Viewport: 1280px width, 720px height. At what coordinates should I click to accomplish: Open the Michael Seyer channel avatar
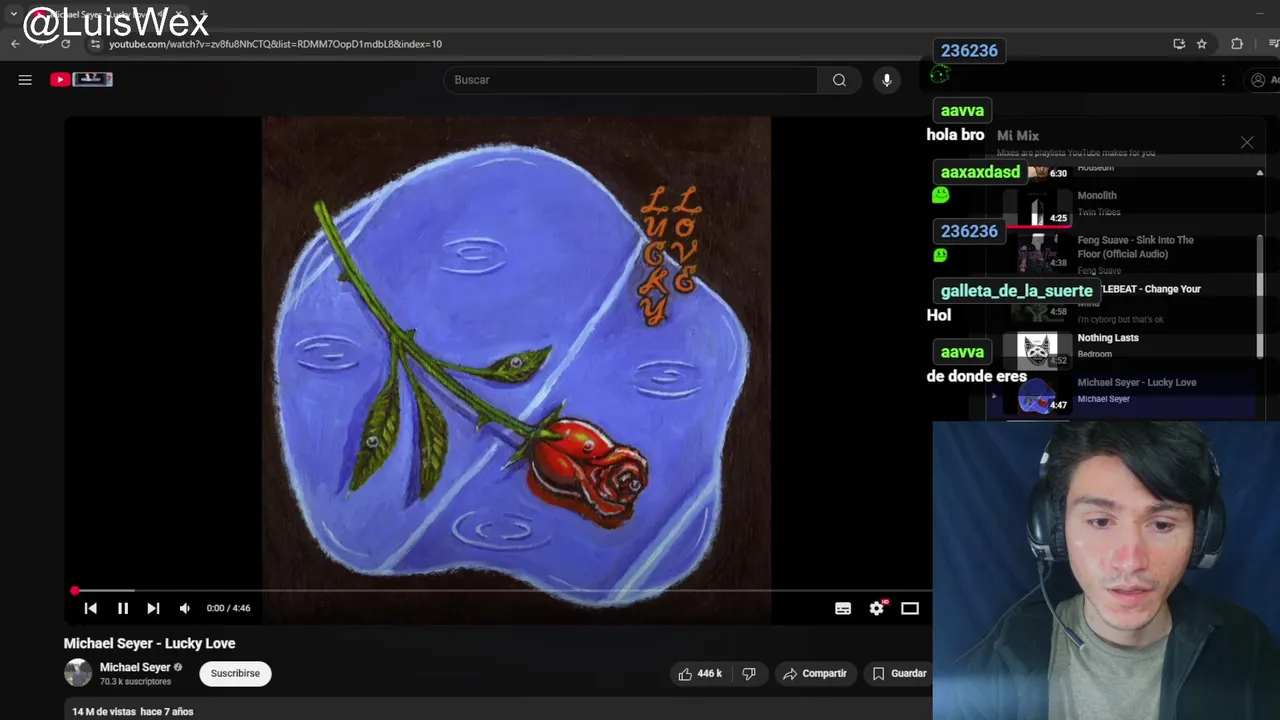click(x=78, y=673)
